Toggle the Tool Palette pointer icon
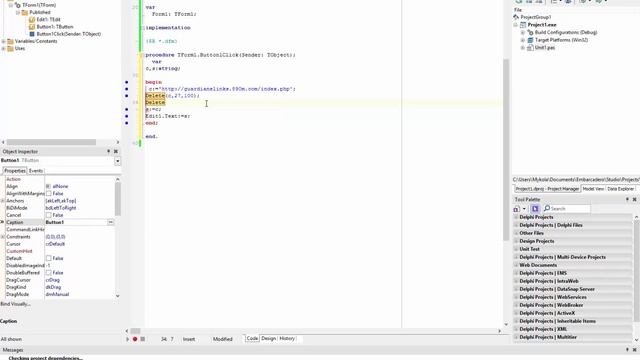 (x=535, y=209)
